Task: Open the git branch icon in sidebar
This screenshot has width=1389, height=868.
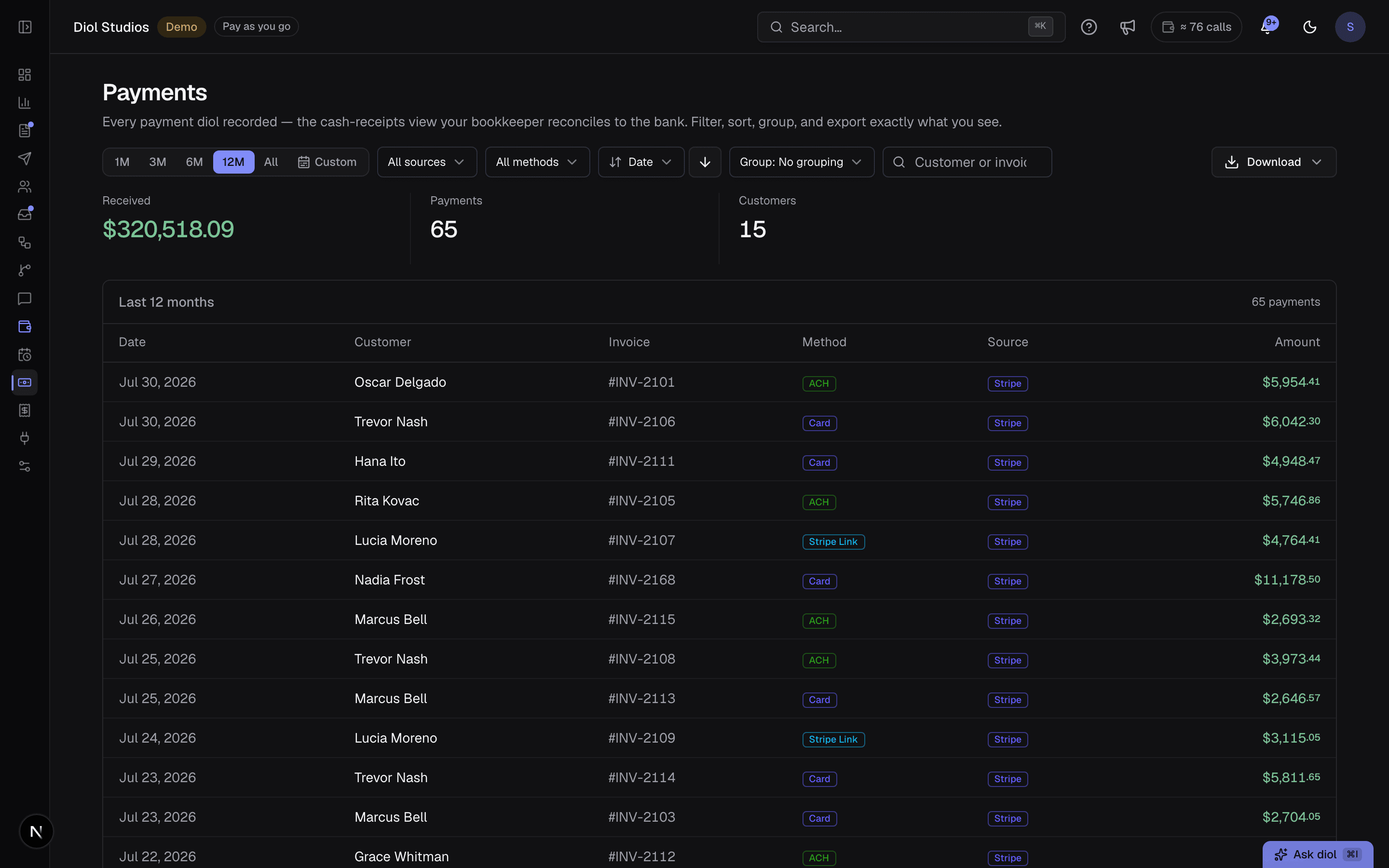Action: pos(25,271)
